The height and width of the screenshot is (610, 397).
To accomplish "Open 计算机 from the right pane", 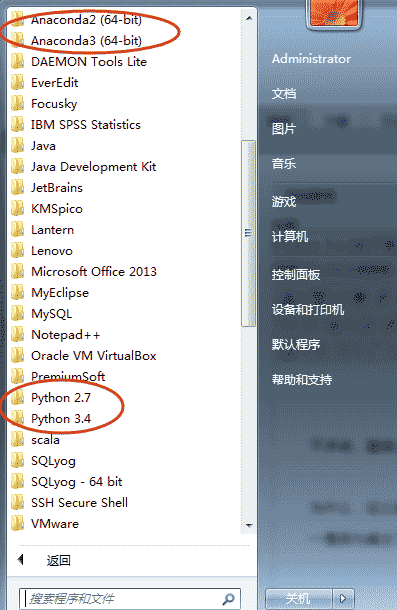I will (x=290, y=237).
